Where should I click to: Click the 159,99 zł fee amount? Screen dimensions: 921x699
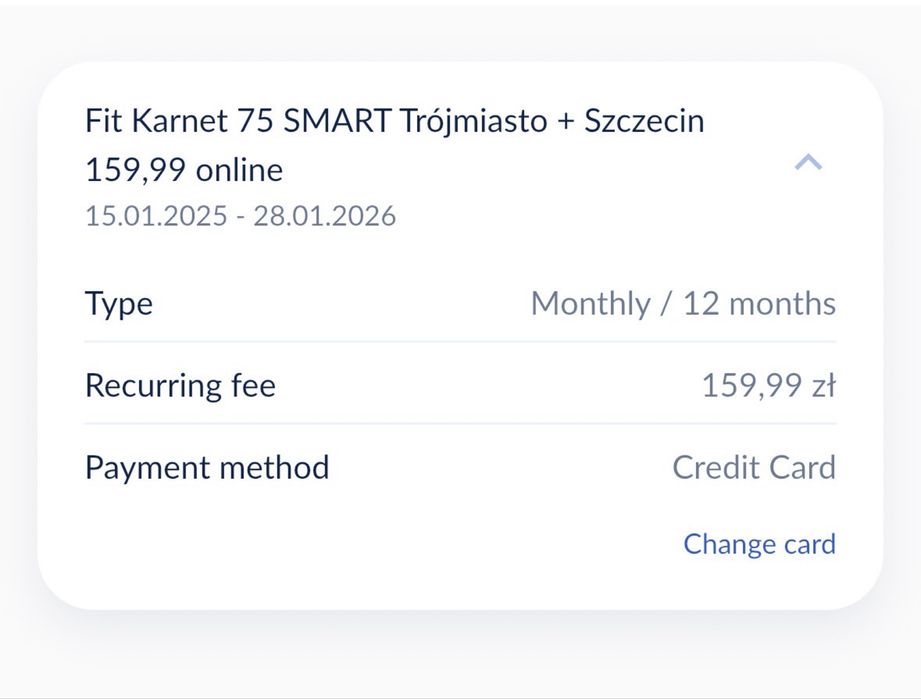pos(768,385)
